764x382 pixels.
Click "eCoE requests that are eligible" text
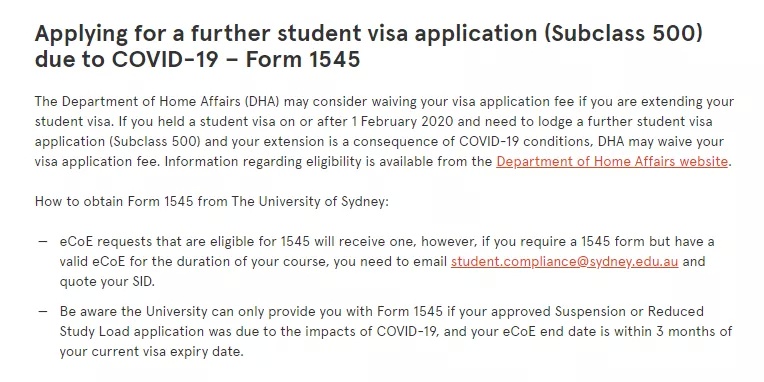(x=168, y=242)
